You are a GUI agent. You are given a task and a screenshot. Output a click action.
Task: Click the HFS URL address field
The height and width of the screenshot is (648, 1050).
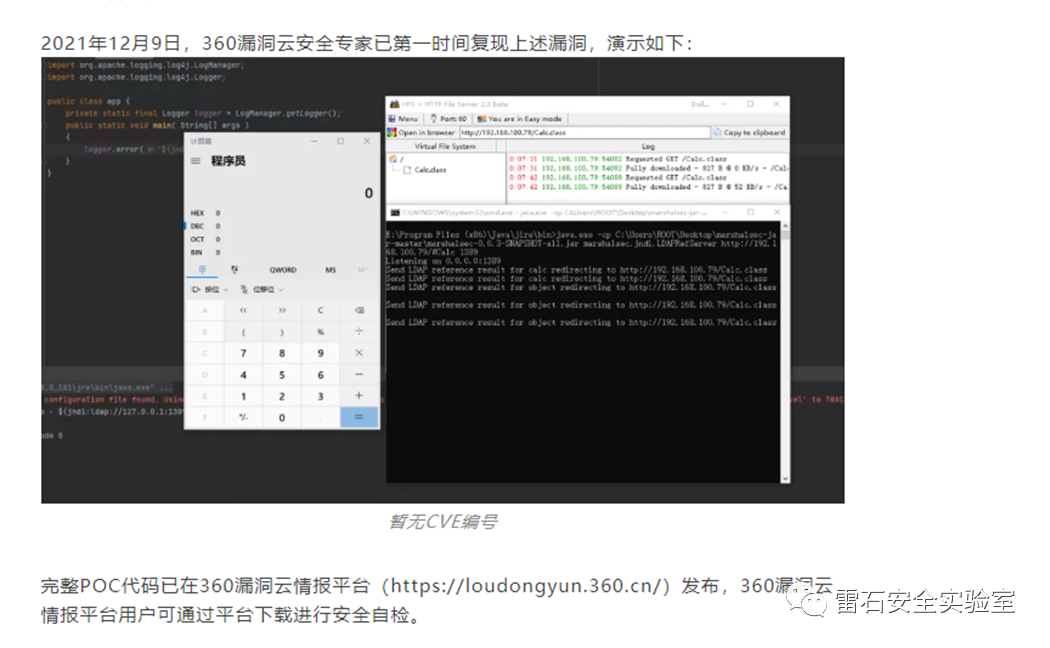[x=585, y=133]
